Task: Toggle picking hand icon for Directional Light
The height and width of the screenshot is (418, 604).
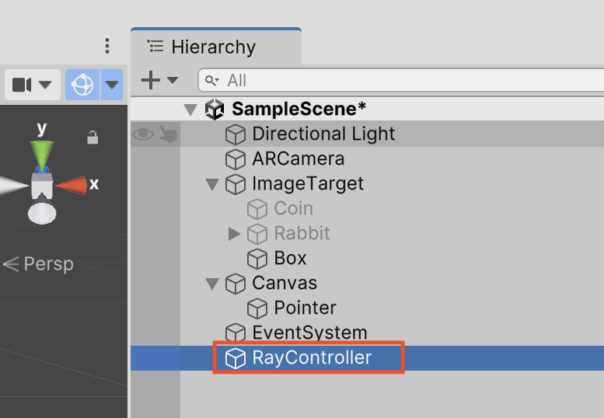Action: point(168,134)
